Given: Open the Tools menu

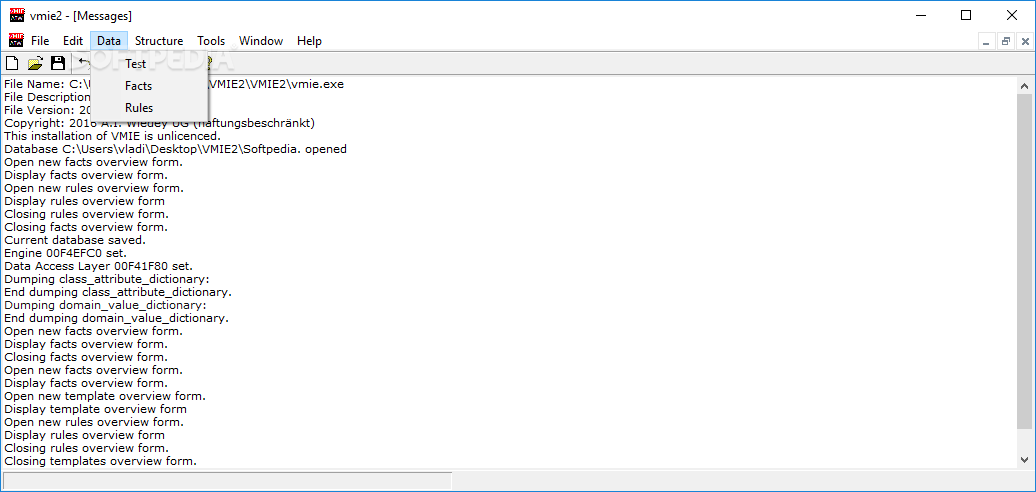Looking at the screenshot, I should pyautogui.click(x=211, y=41).
